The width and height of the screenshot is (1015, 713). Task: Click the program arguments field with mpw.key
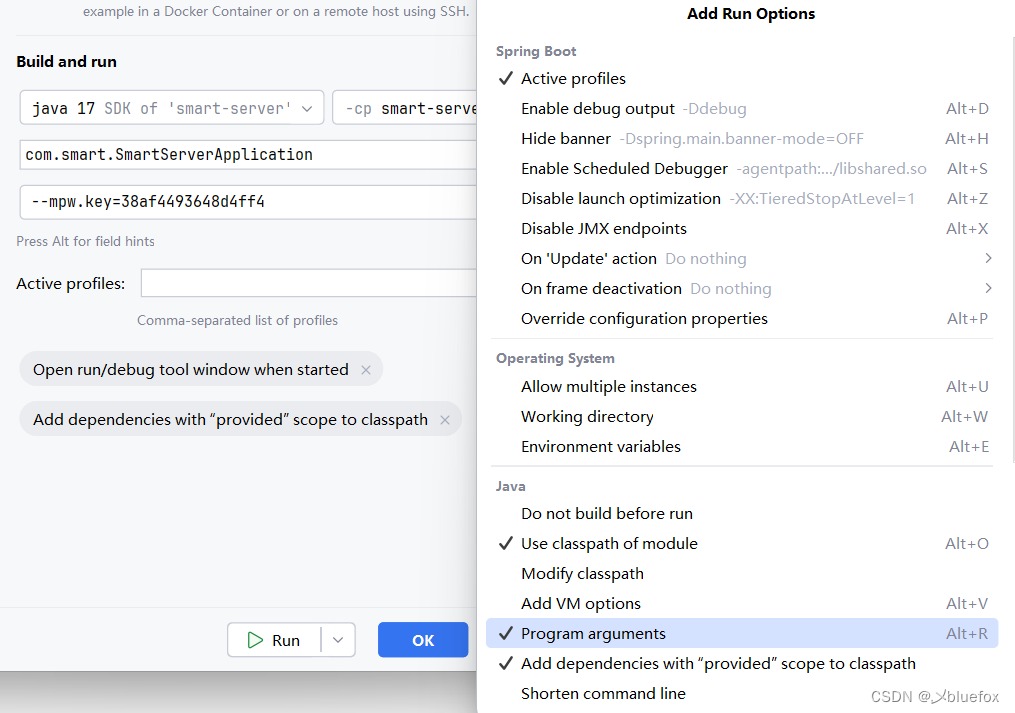tap(247, 202)
